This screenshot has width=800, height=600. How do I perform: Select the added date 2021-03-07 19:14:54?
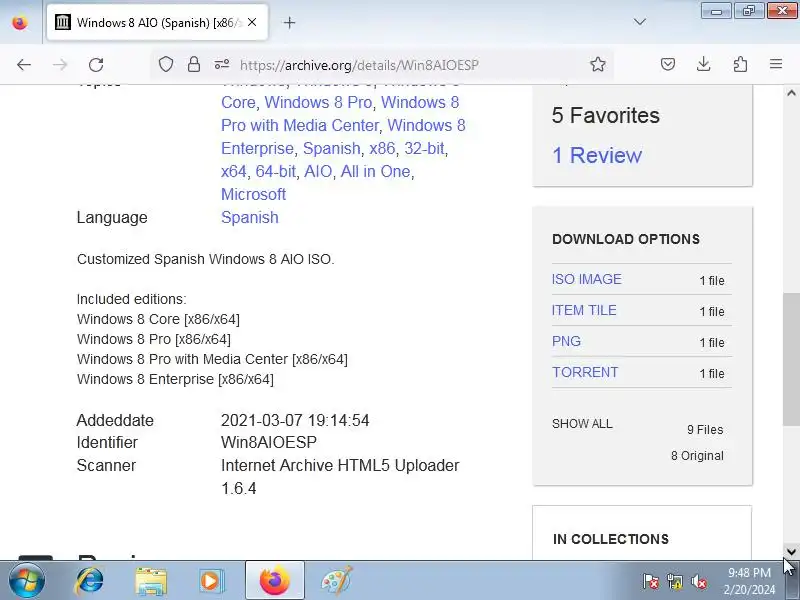(295, 420)
